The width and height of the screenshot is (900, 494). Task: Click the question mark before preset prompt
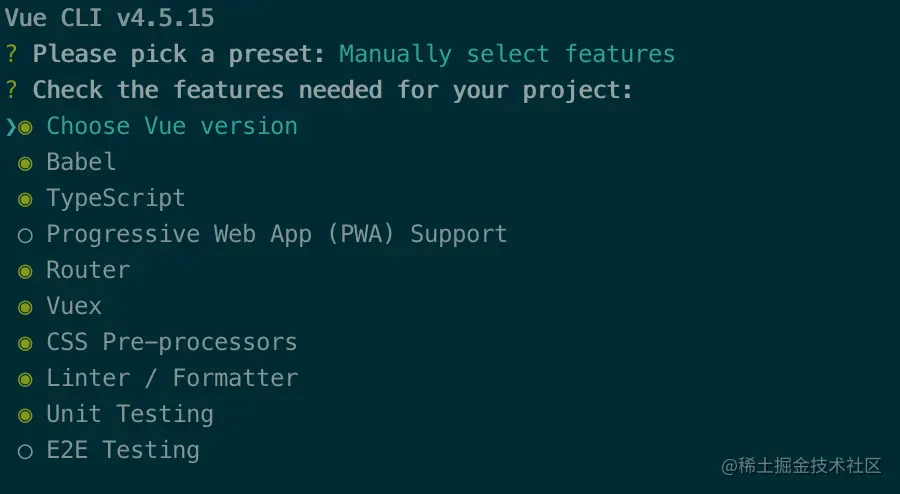click(11, 54)
